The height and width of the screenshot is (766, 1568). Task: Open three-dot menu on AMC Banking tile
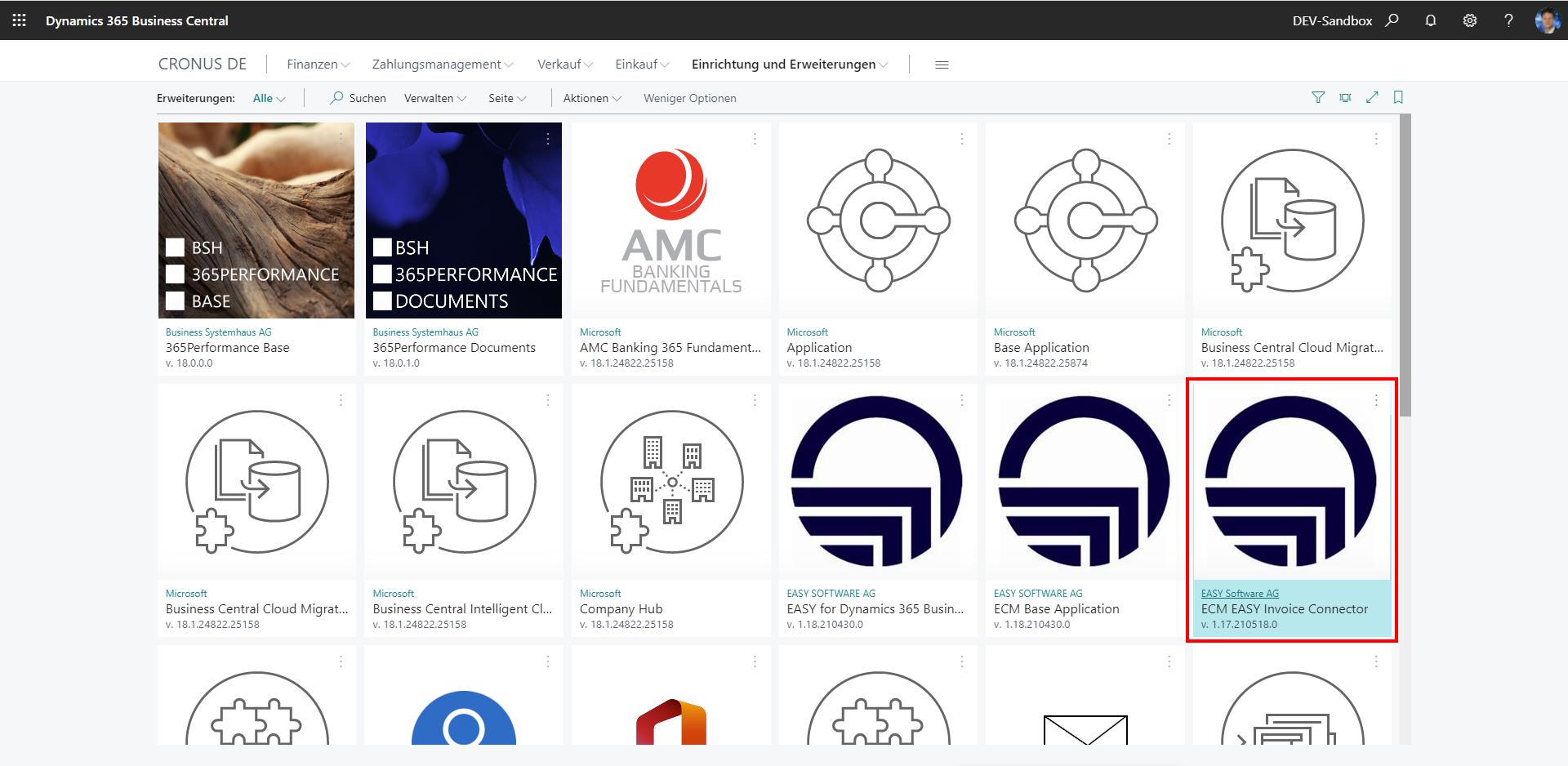(755, 140)
